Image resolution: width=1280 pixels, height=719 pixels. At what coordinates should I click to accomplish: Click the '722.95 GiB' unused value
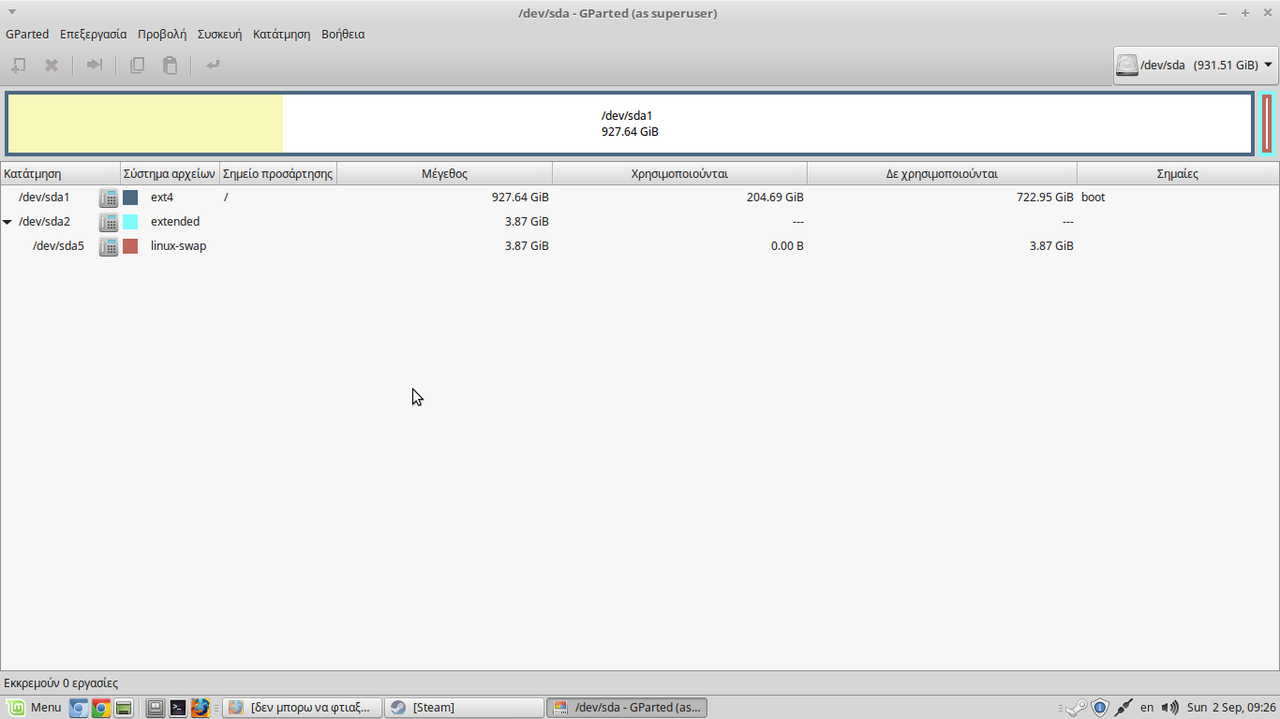click(x=1045, y=197)
